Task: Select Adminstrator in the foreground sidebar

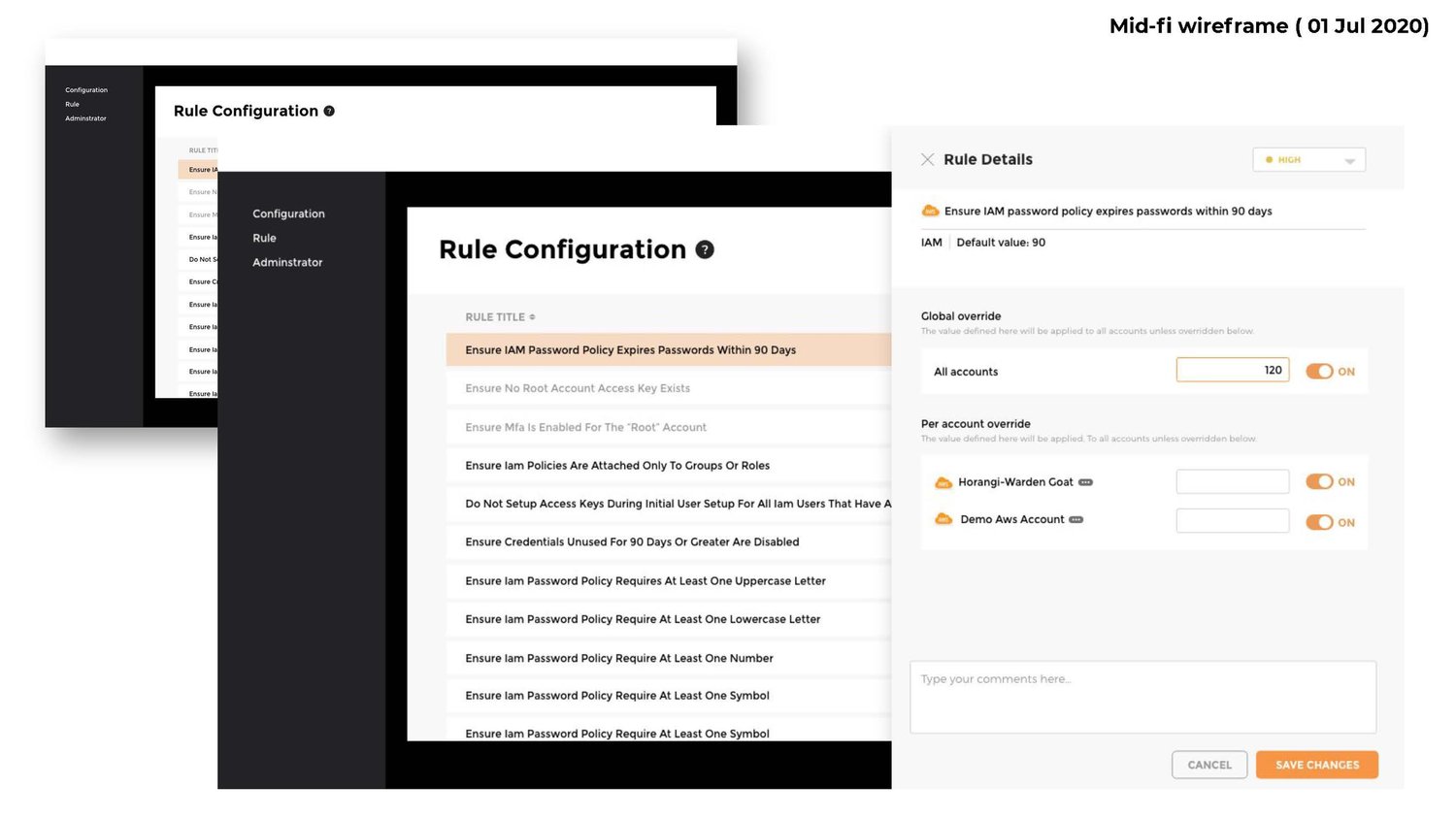Action: [287, 262]
